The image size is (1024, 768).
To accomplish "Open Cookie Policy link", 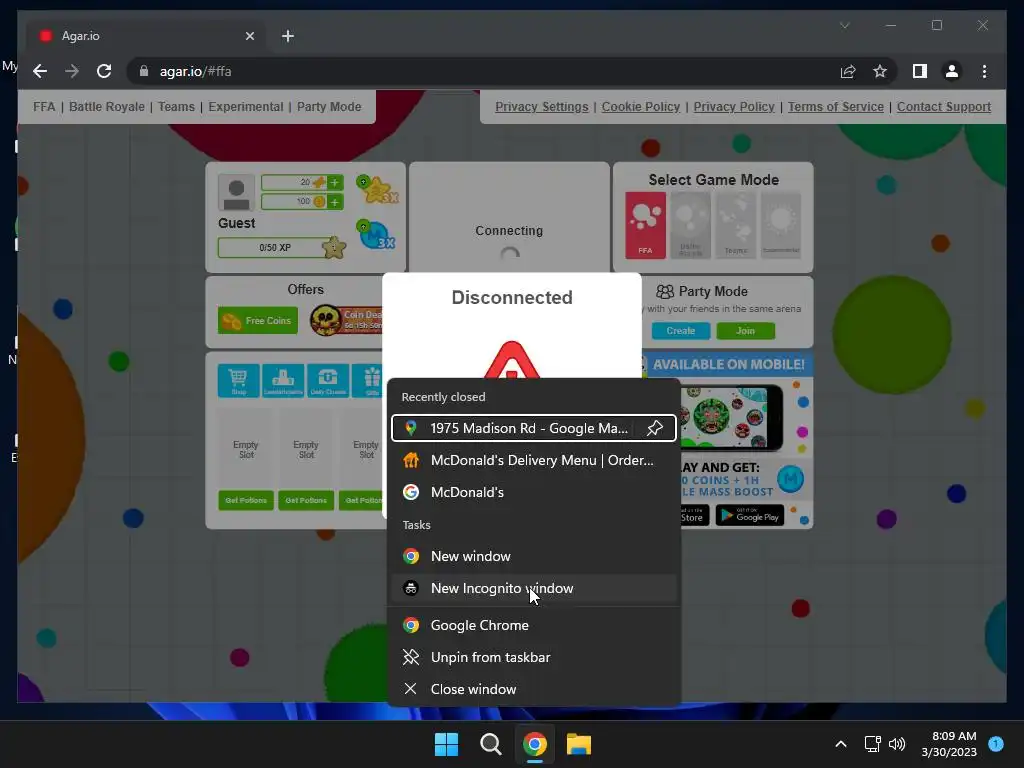I will pos(641,106).
